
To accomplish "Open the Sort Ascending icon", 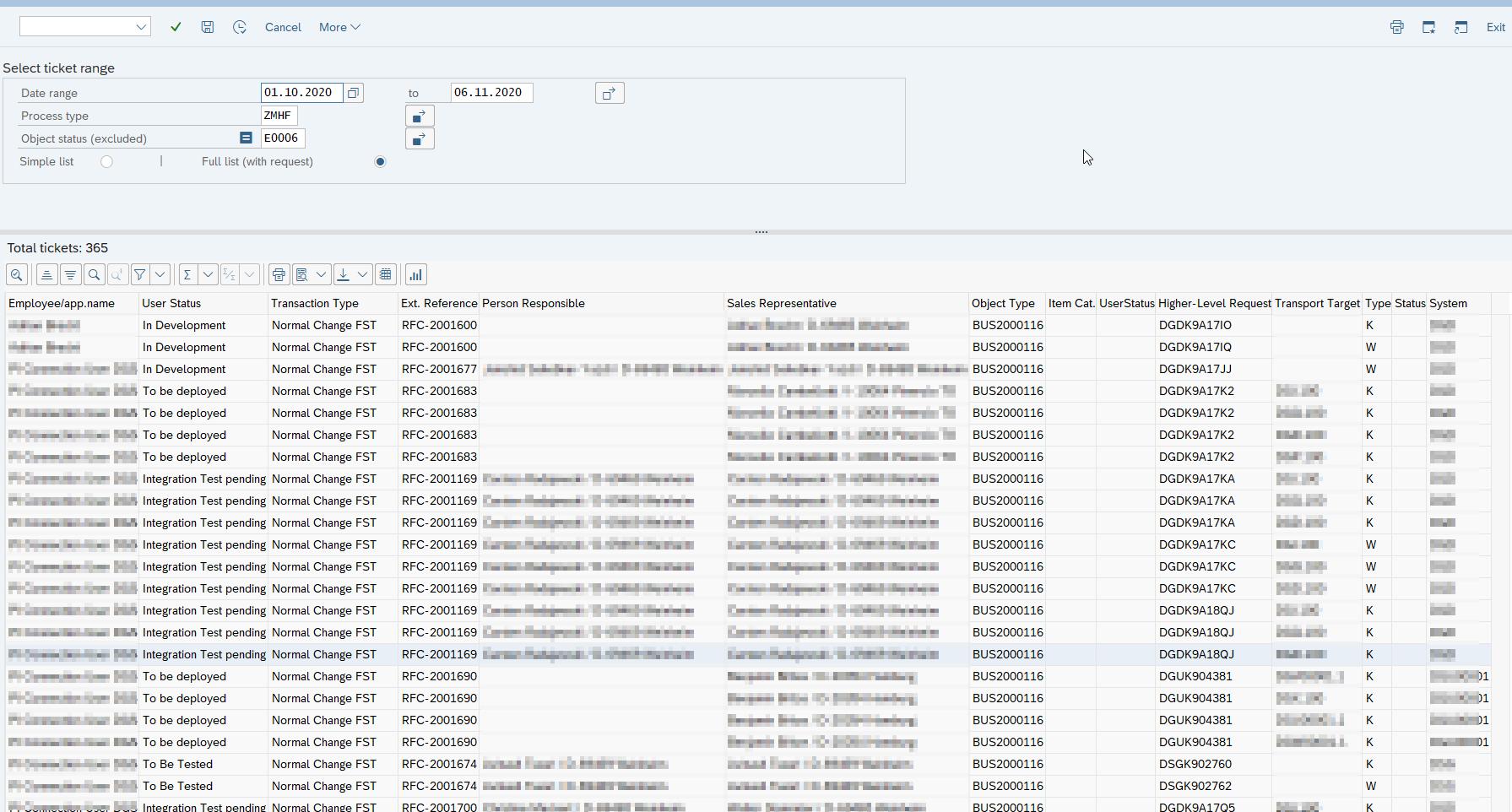I will (x=46, y=274).
